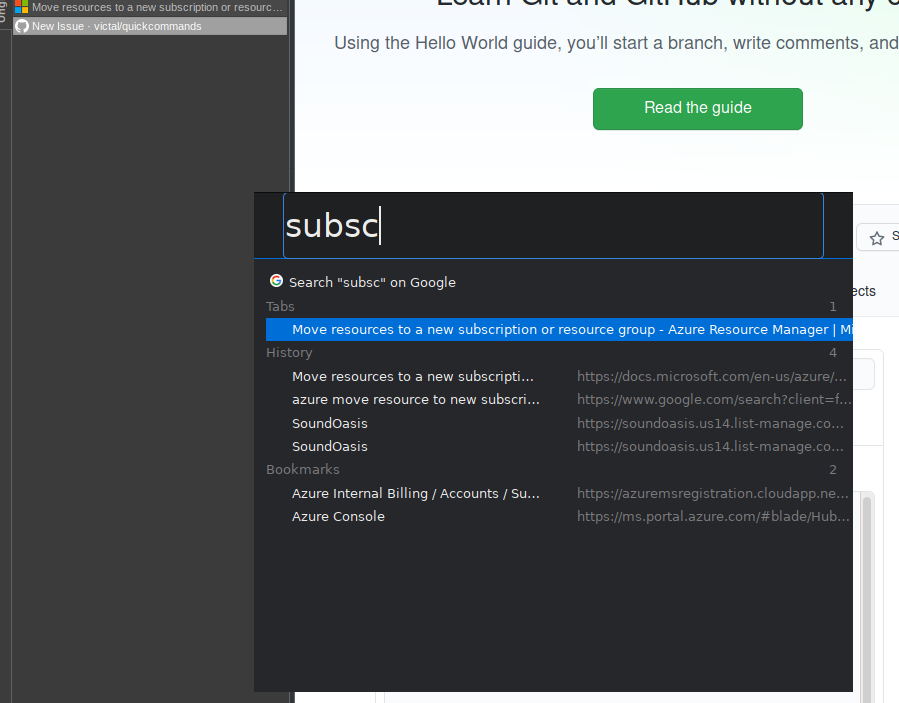This screenshot has width=899, height=703.
Task: Open bookmark Azure Internal Billing / Accounts
Action: pyautogui.click(x=416, y=494)
